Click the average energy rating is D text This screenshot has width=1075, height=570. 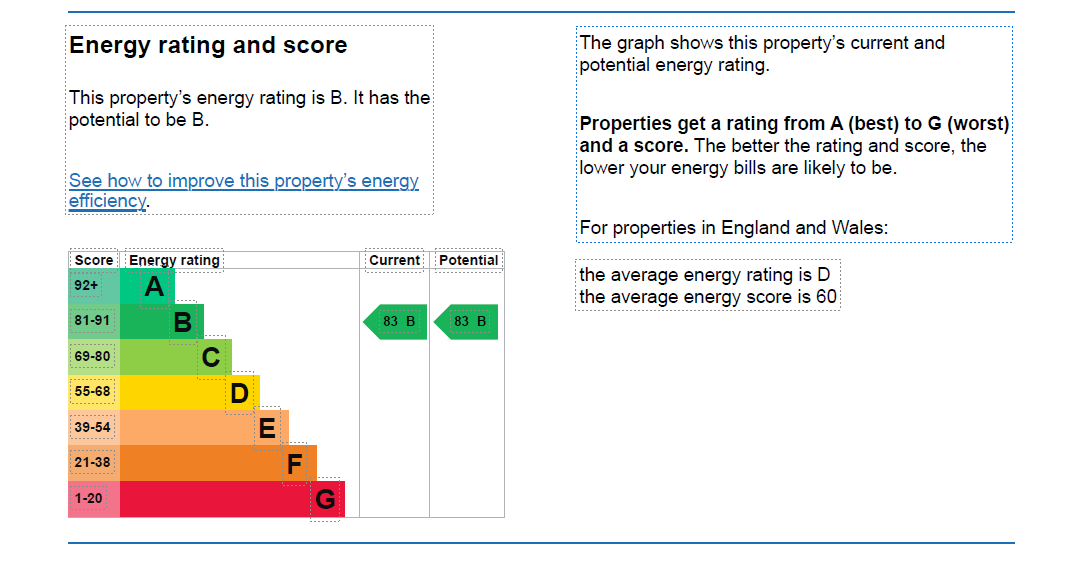[x=704, y=275]
